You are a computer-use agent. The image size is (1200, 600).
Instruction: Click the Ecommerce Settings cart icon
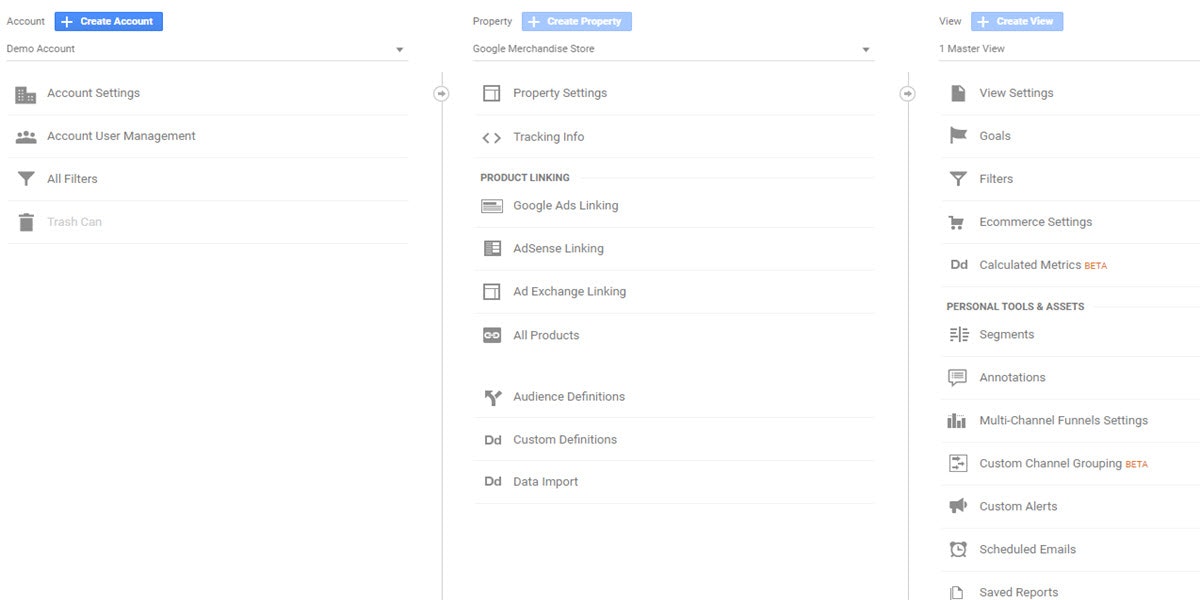958,223
